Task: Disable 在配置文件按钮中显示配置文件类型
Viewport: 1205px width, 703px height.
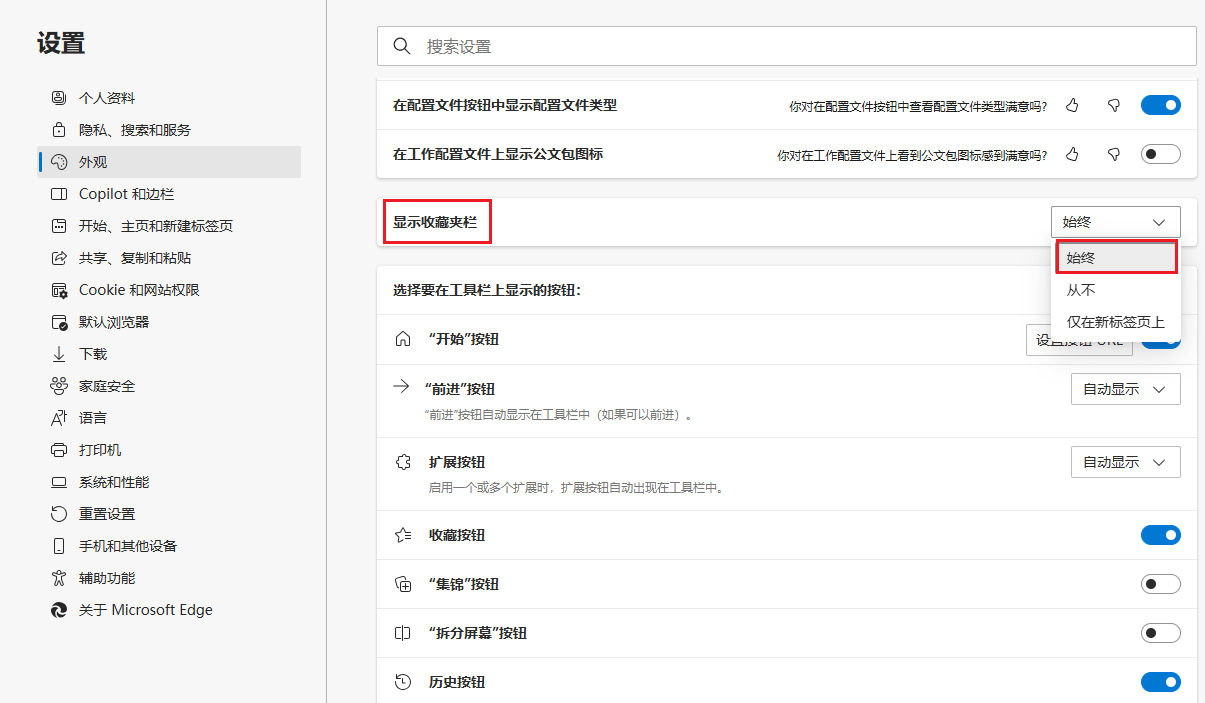Action: (x=1160, y=104)
